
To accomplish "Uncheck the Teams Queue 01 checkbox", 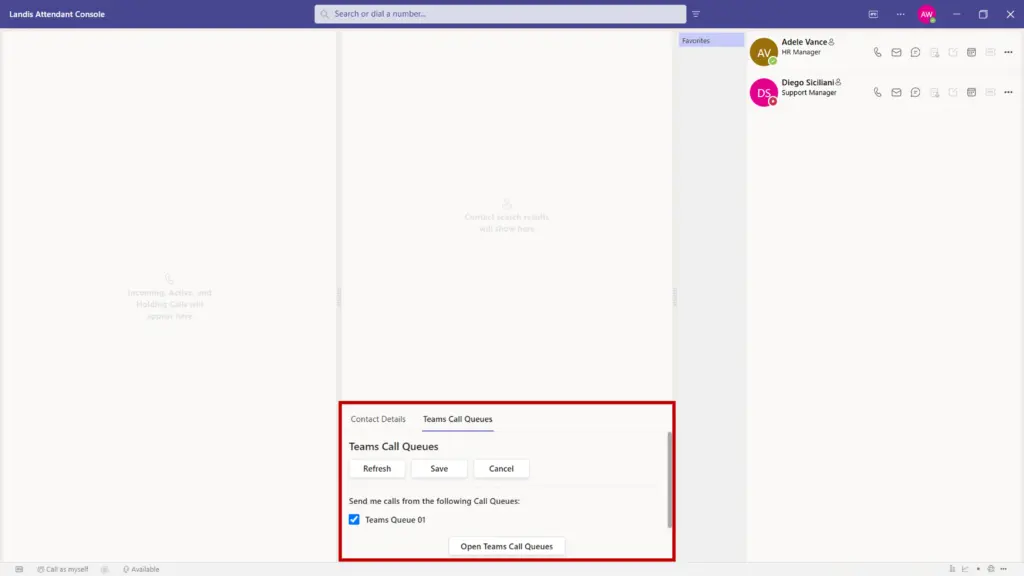I will [354, 520].
